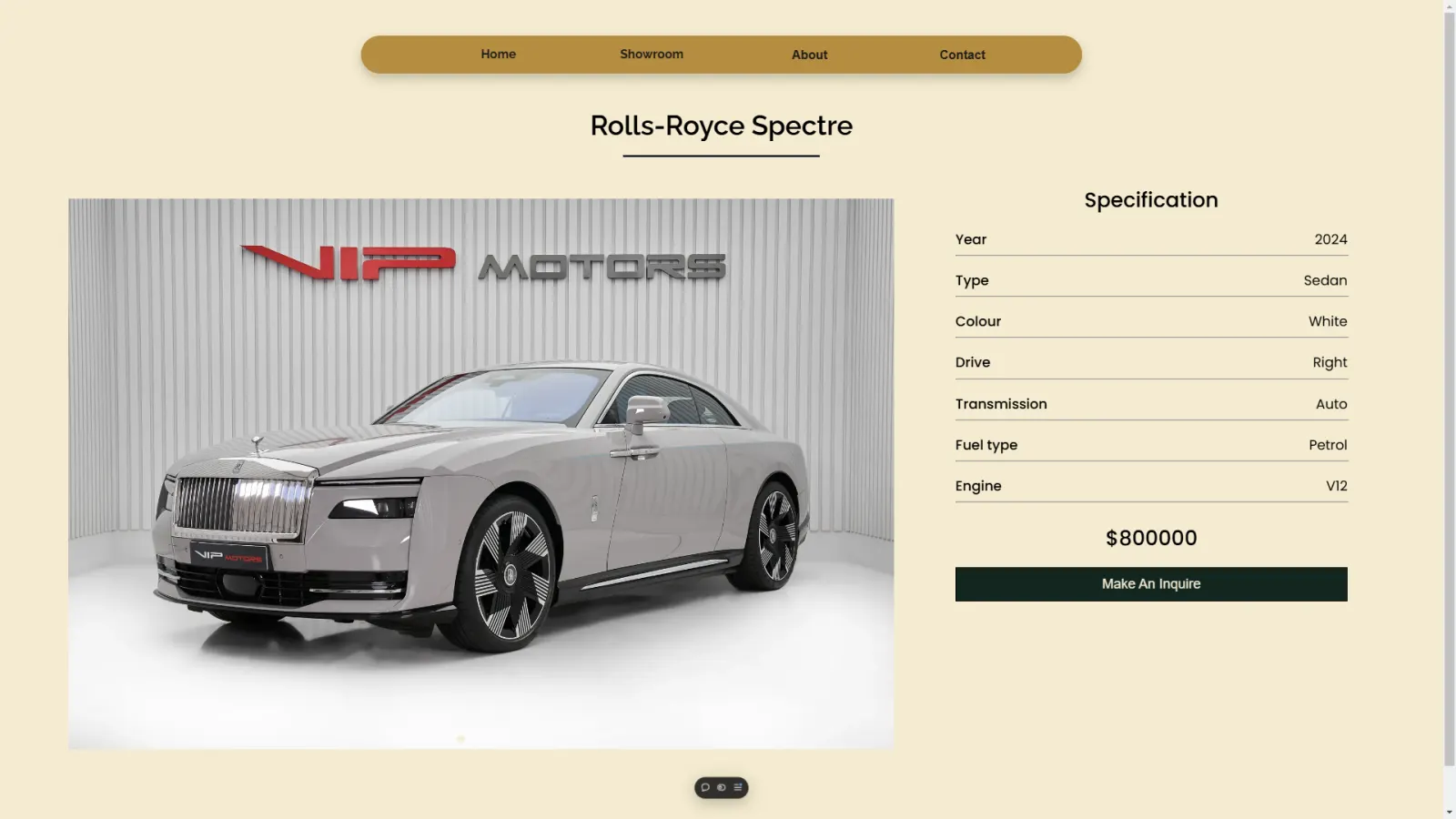Open the Contact navigation link

[x=962, y=55]
